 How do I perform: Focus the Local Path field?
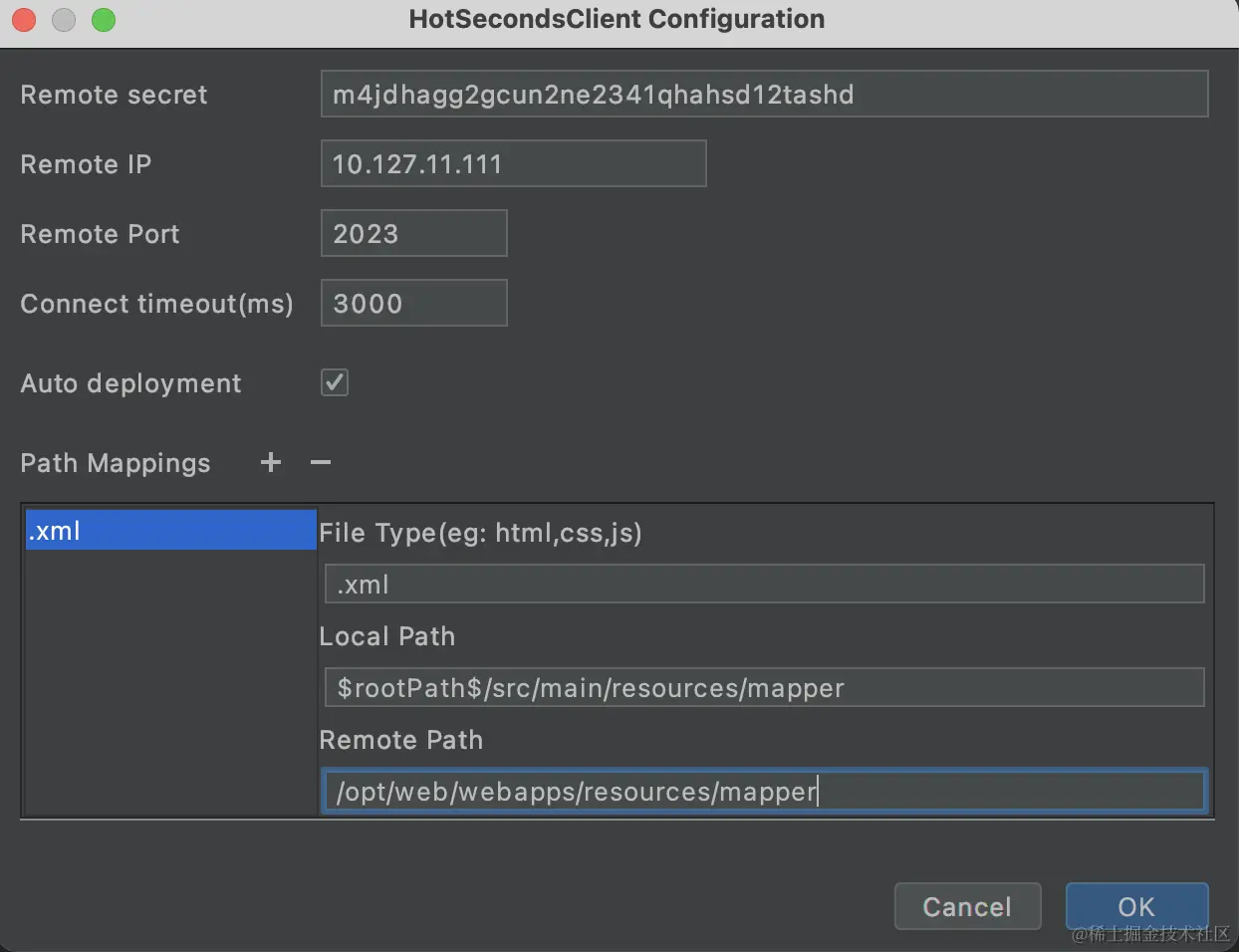click(764, 688)
